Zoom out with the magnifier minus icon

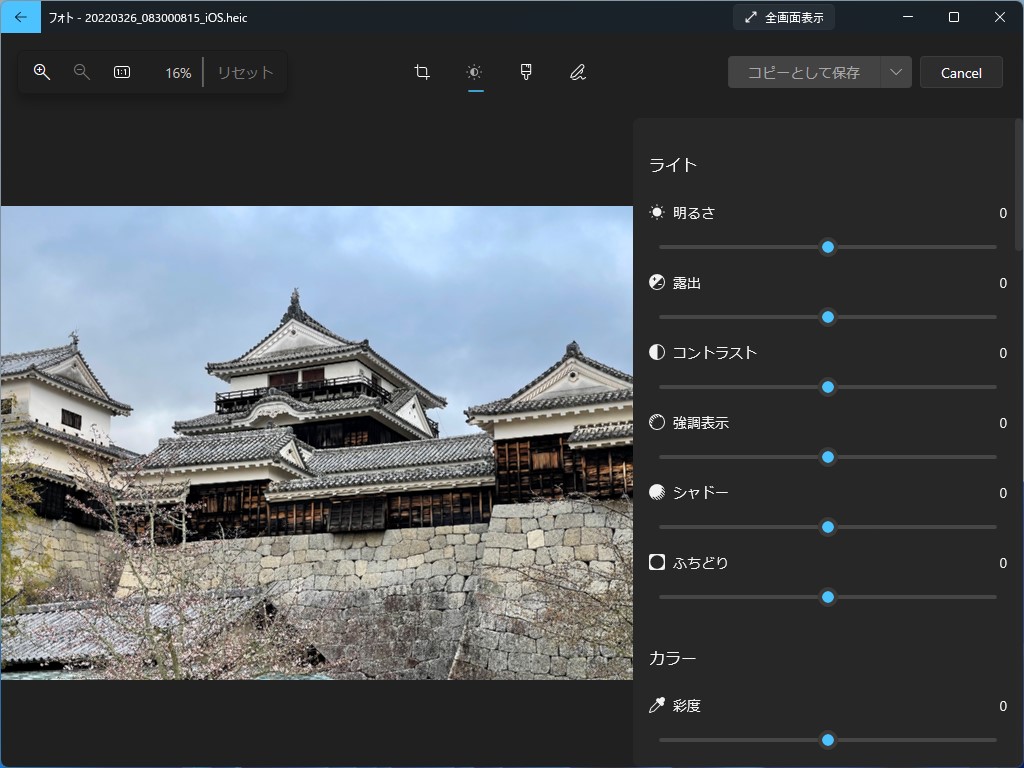(82, 72)
